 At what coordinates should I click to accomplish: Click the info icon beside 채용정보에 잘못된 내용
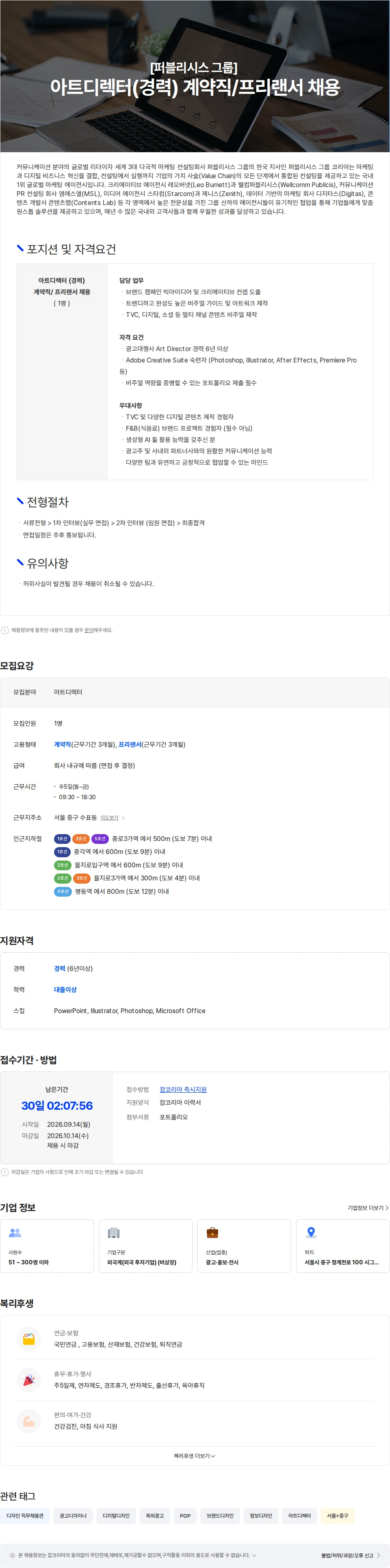pos(5,630)
